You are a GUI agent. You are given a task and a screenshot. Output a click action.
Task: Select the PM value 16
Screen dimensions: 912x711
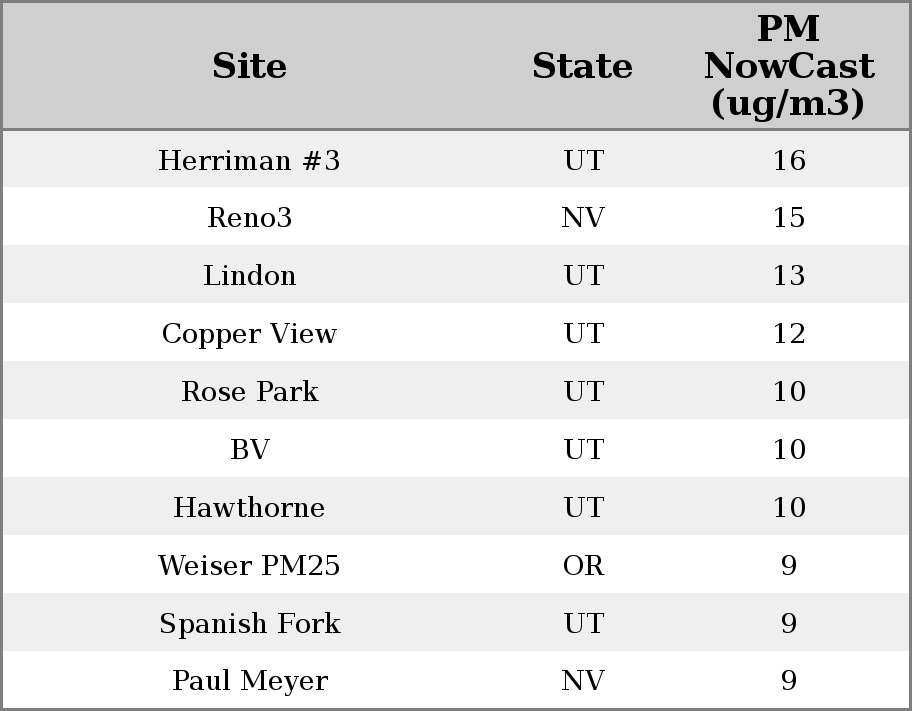[788, 160]
